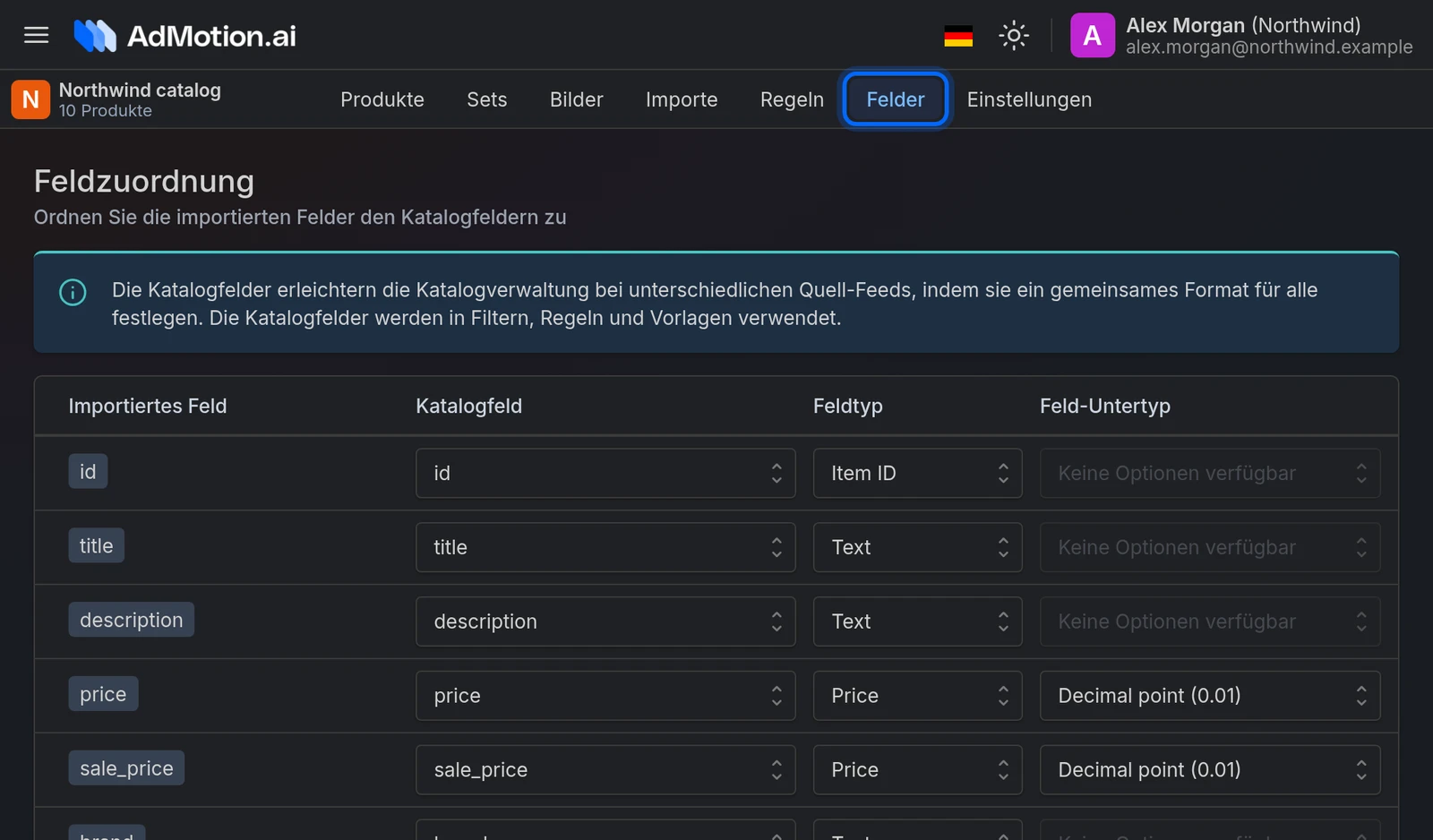Screen dimensions: 1433x840
Task: Click the Feldtyp column header
Action: pyautogui.click(x=847, y=406)
